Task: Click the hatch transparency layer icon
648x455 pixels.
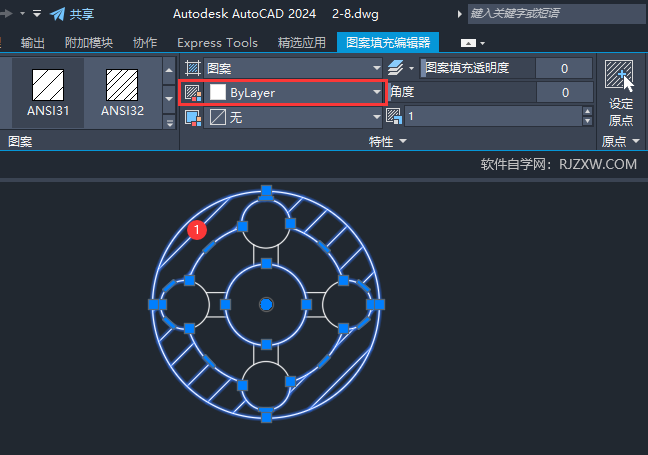Action: 395,68
